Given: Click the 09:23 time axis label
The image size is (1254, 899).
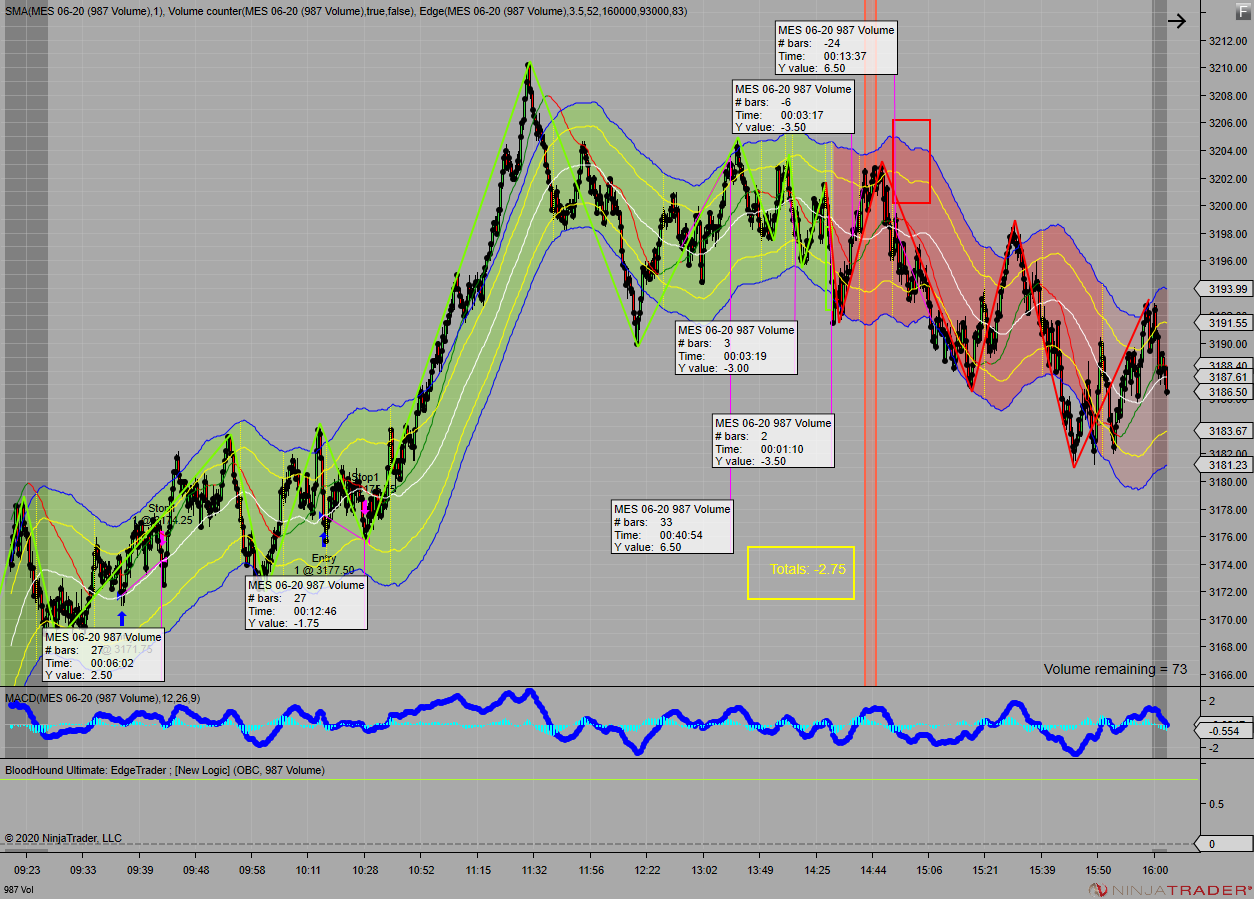Looking at the screenshot, I should tap(27, 871).
